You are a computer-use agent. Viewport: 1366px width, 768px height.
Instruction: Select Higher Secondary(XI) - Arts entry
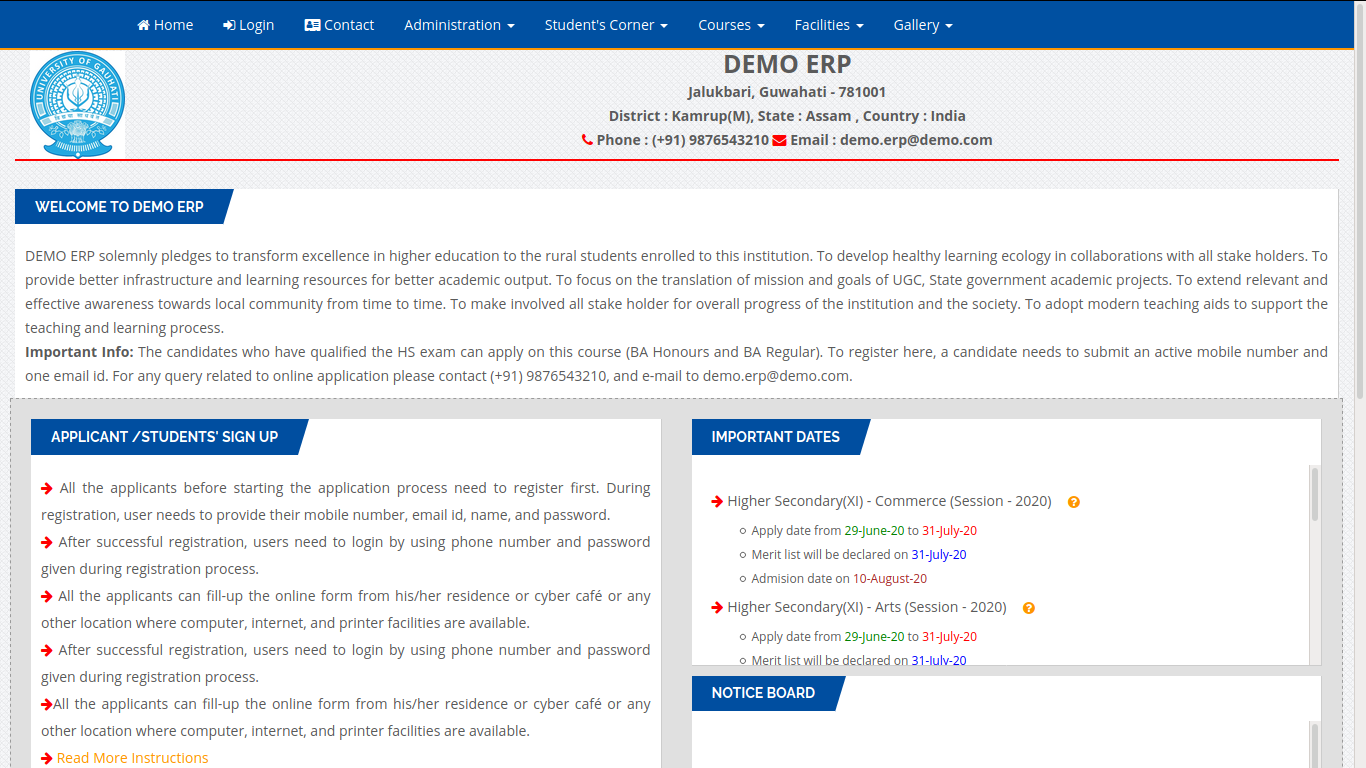(866, 607)
